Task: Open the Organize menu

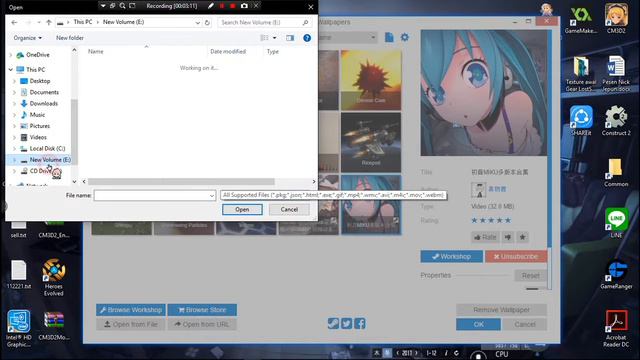Action: 27,38
